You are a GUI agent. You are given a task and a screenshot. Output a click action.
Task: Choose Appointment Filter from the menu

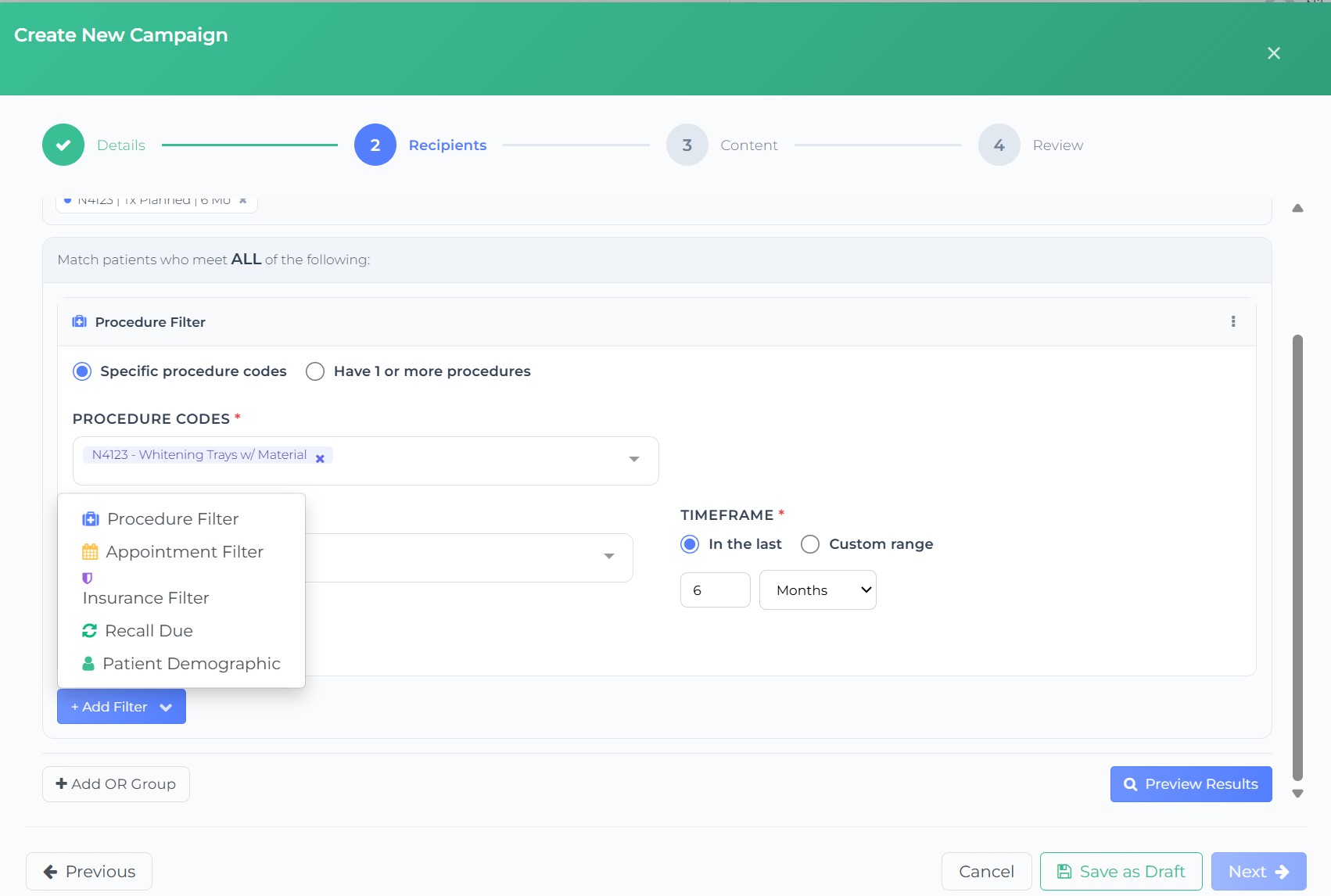pyautogui.click(x=184, y=552)
